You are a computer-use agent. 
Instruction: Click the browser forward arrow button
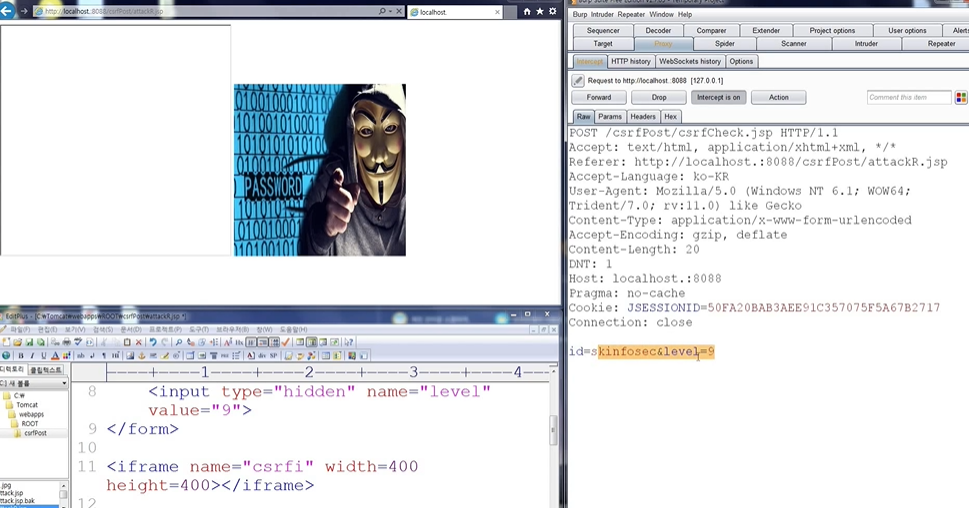tap(23, 11)
